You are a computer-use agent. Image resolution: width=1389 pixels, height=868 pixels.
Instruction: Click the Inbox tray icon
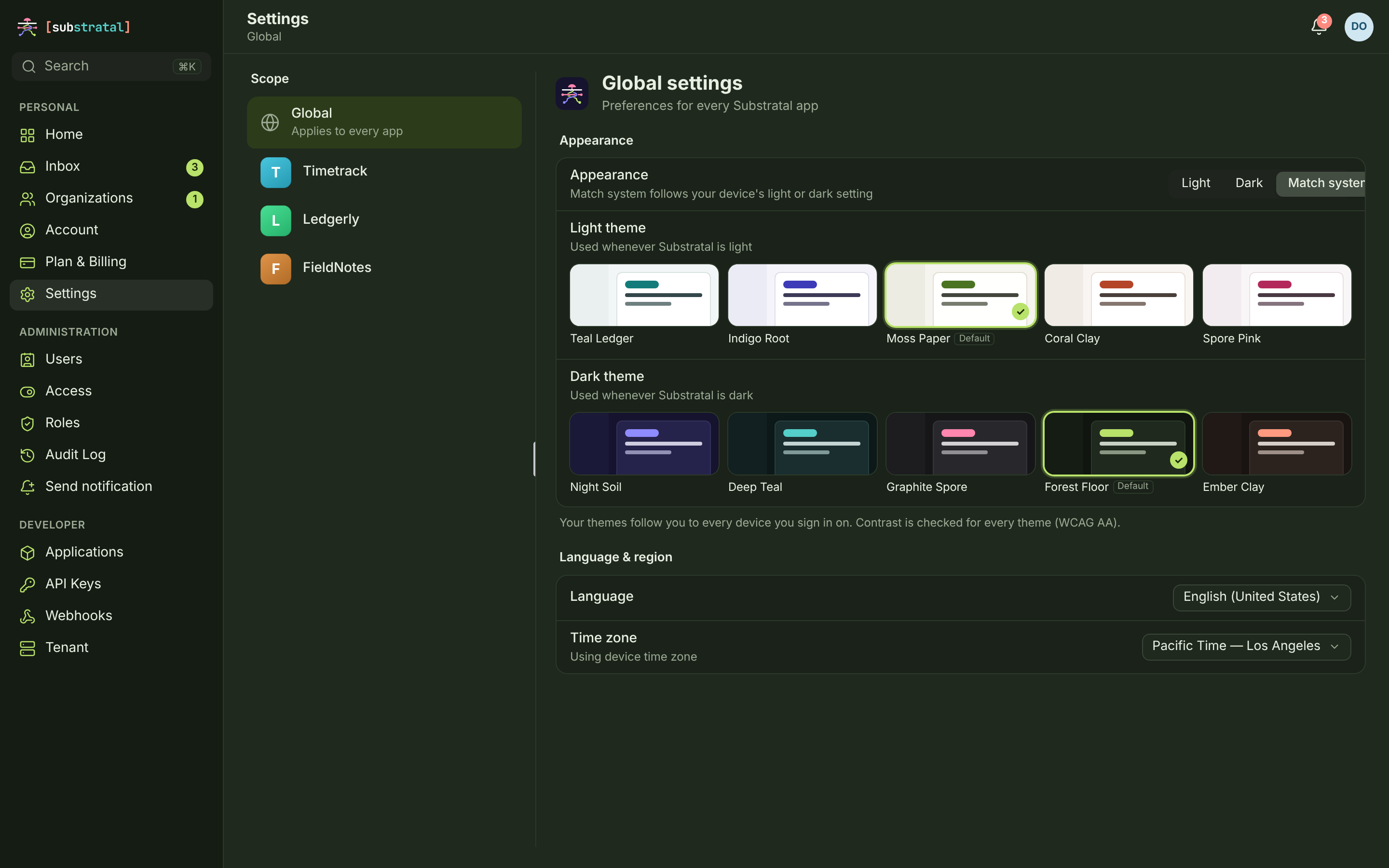27,167
